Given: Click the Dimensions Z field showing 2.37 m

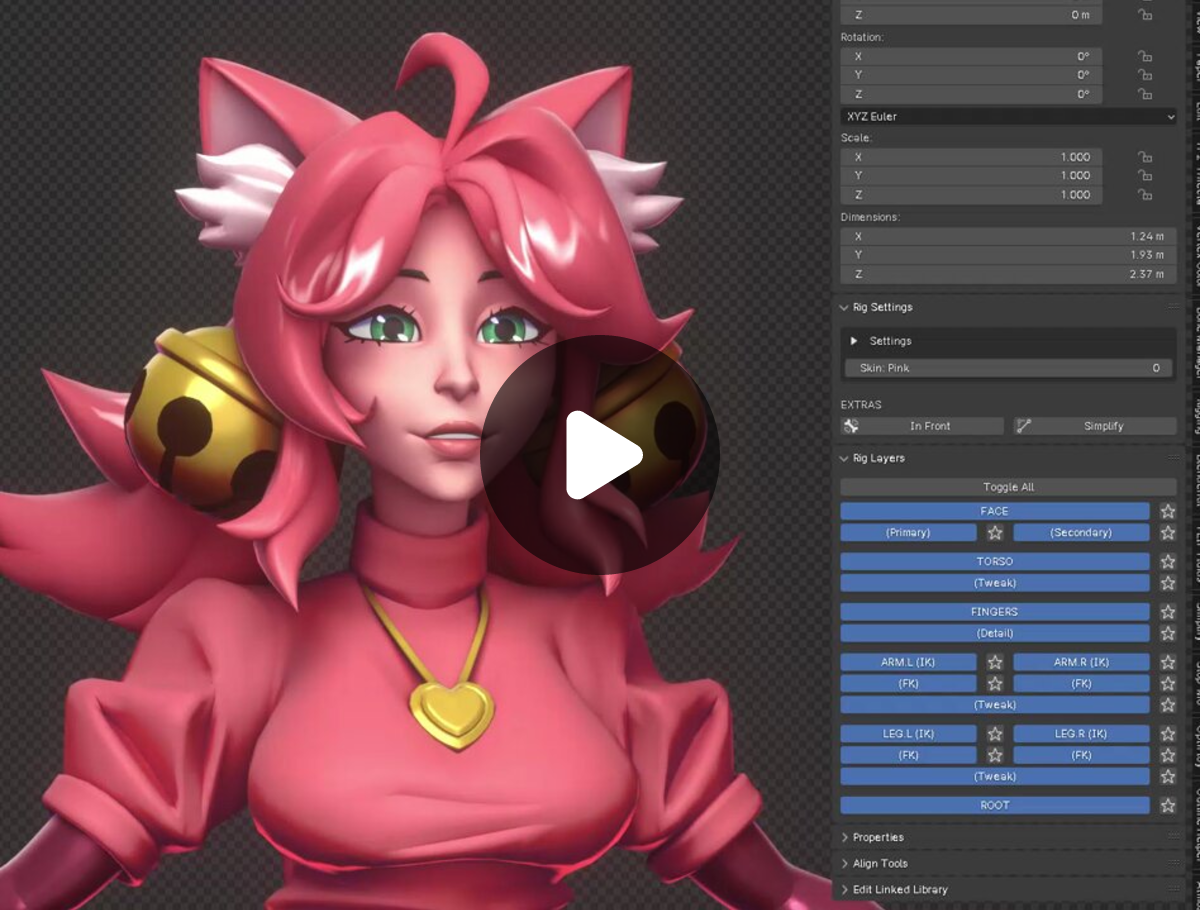Looking at the screenshot, I should coord(1009,274).
